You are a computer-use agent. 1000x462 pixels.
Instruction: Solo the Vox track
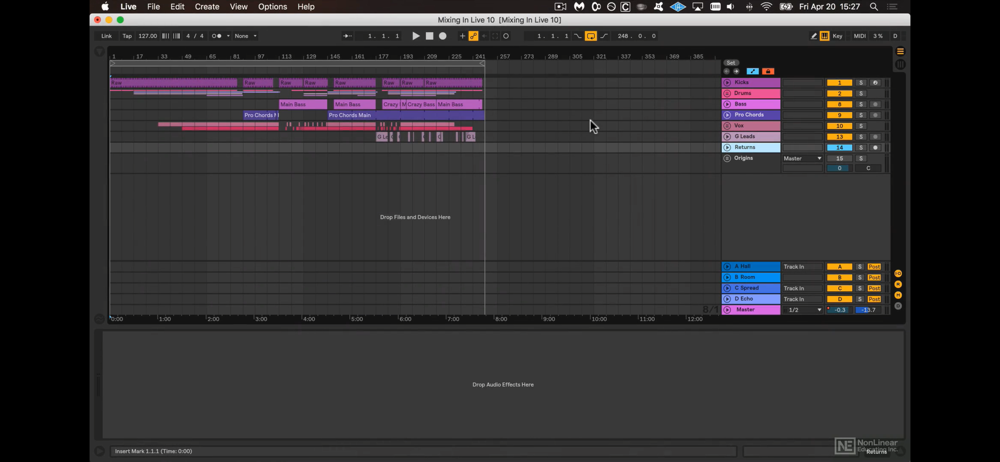[x=860, y=126]
